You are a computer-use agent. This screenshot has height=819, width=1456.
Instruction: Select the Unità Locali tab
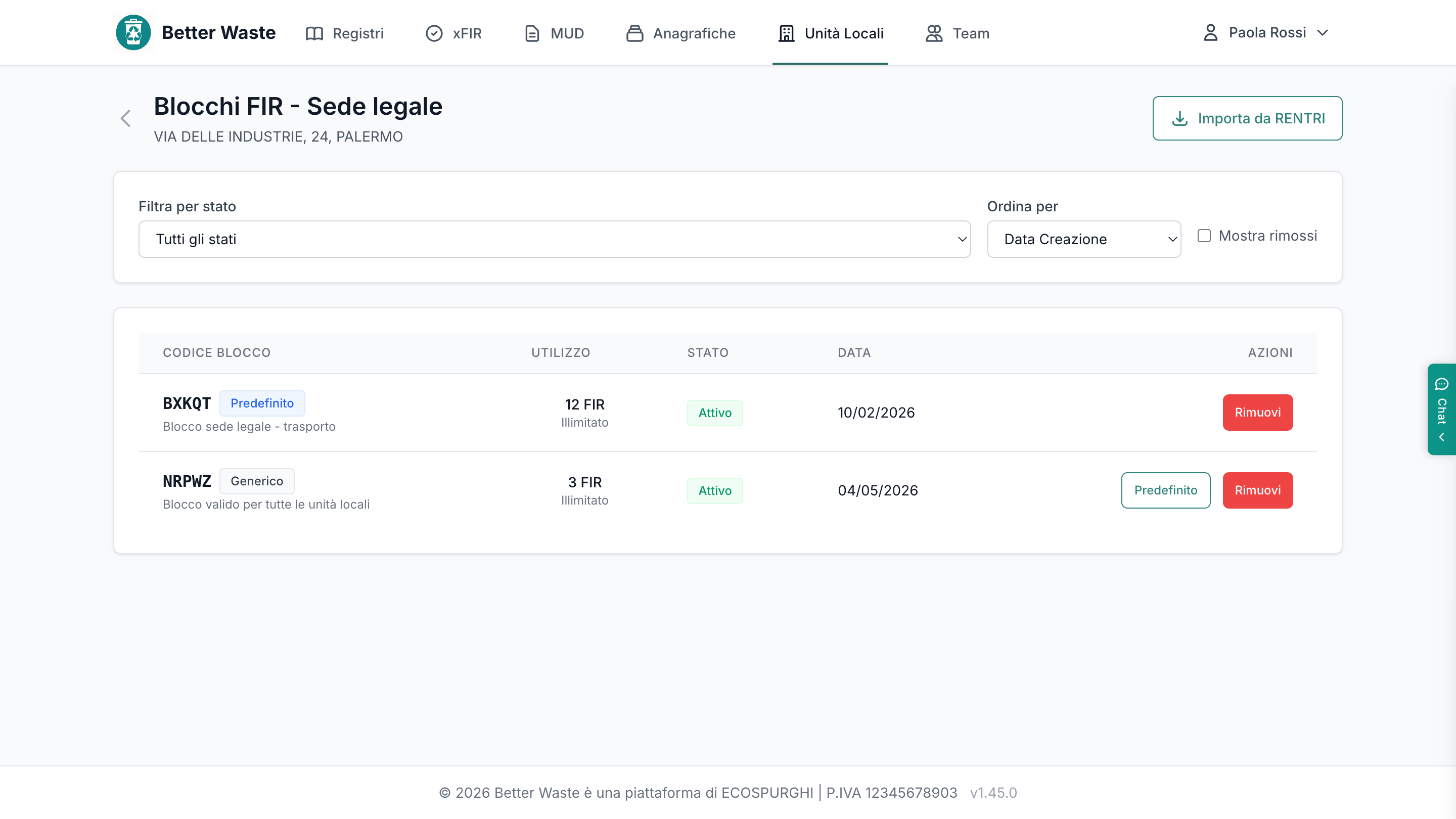[830, 33]
